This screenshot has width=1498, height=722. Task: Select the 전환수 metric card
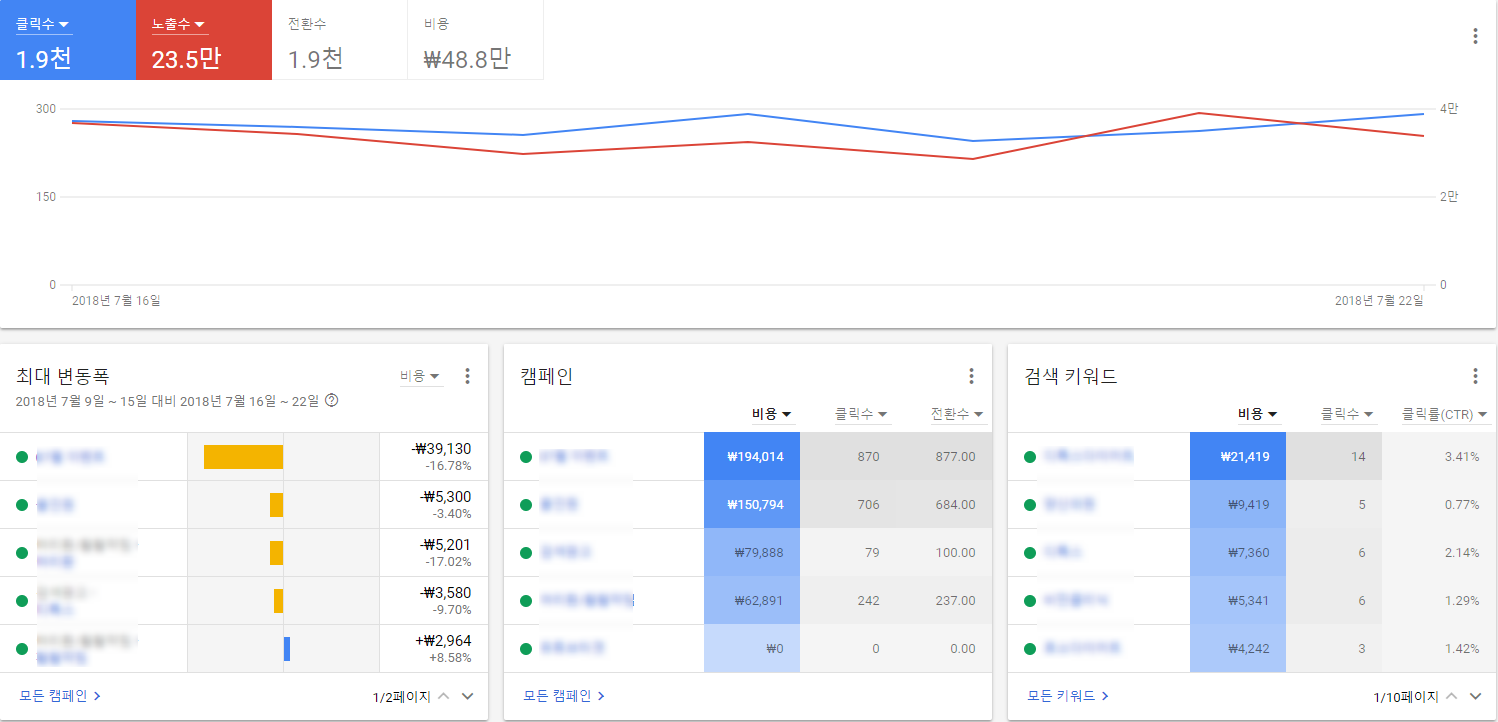pos(339,40)
